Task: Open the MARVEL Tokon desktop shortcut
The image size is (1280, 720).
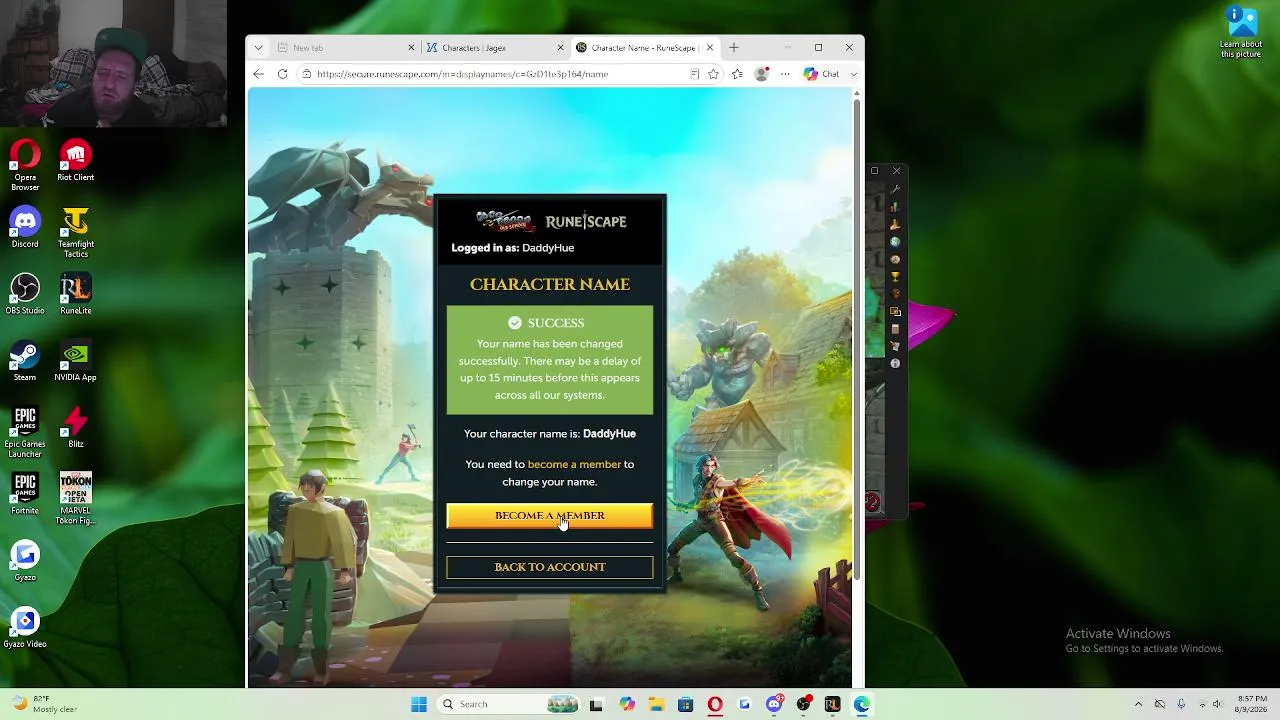Action: pyautogui.click(x=76, y=499)
